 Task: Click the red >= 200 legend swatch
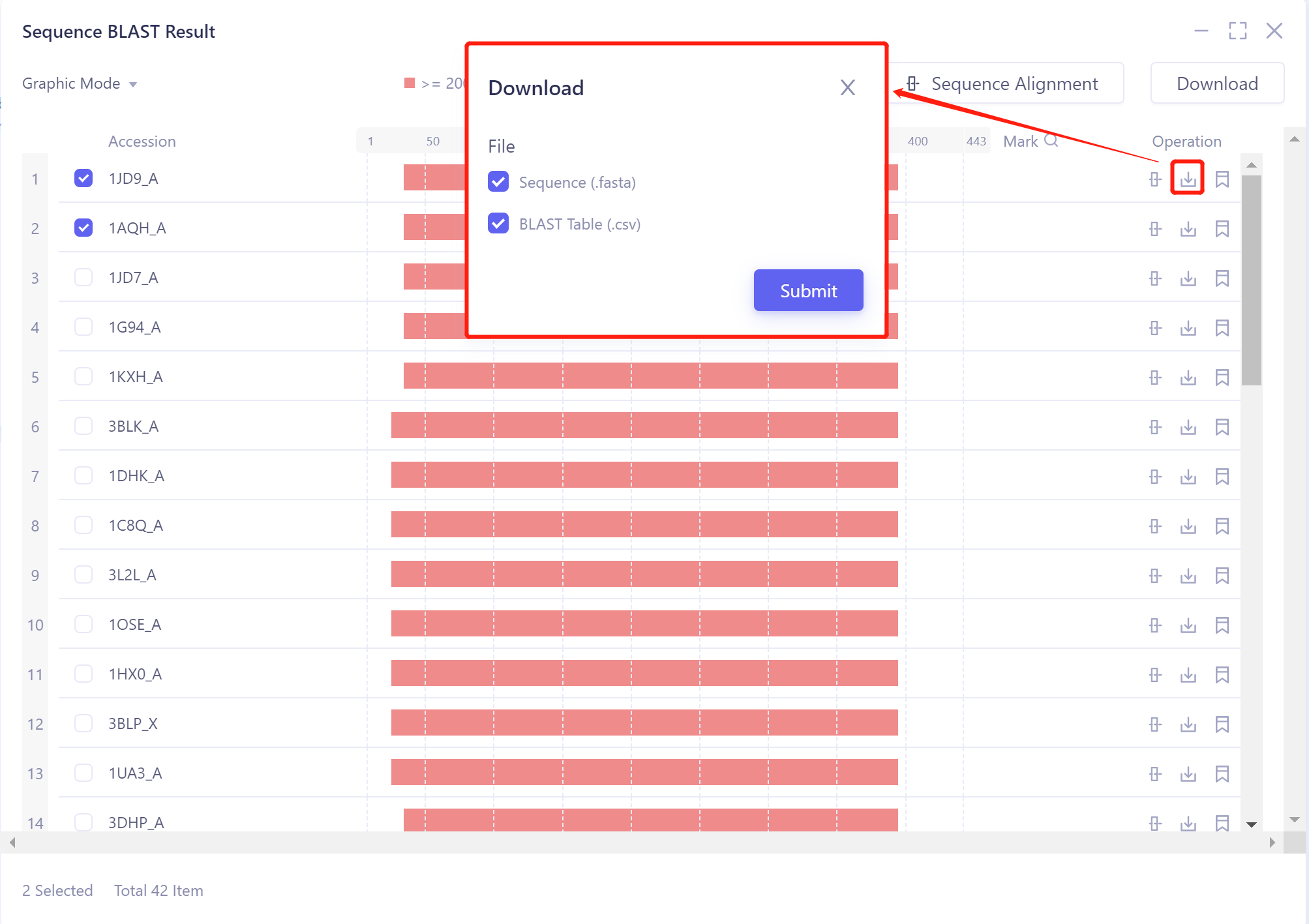click(410, 83)
